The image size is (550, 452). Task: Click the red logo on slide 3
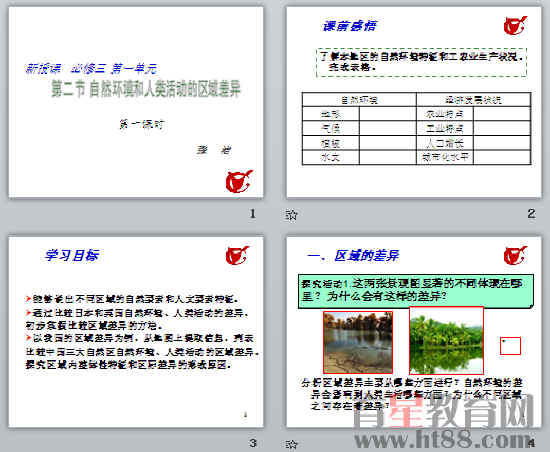click(237, 255)
